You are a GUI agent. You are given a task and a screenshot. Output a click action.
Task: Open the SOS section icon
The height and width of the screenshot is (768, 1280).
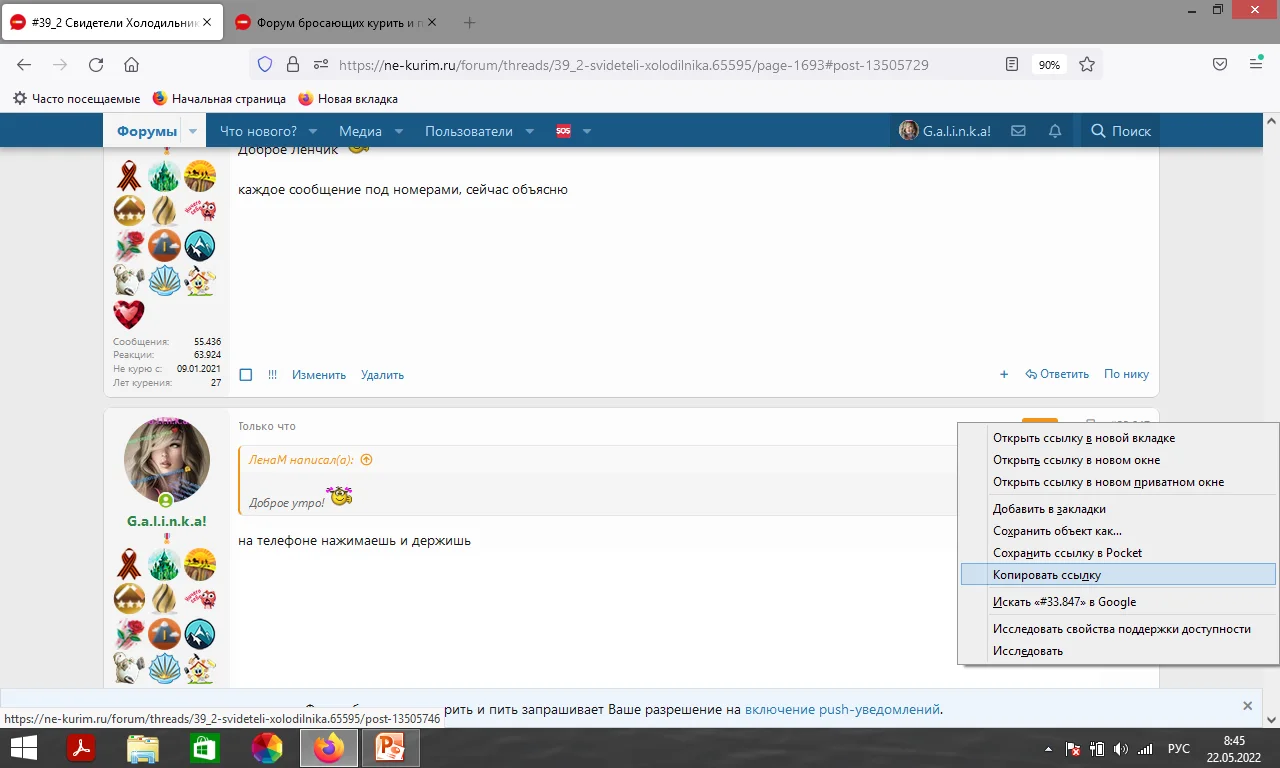tap(563, 131)
